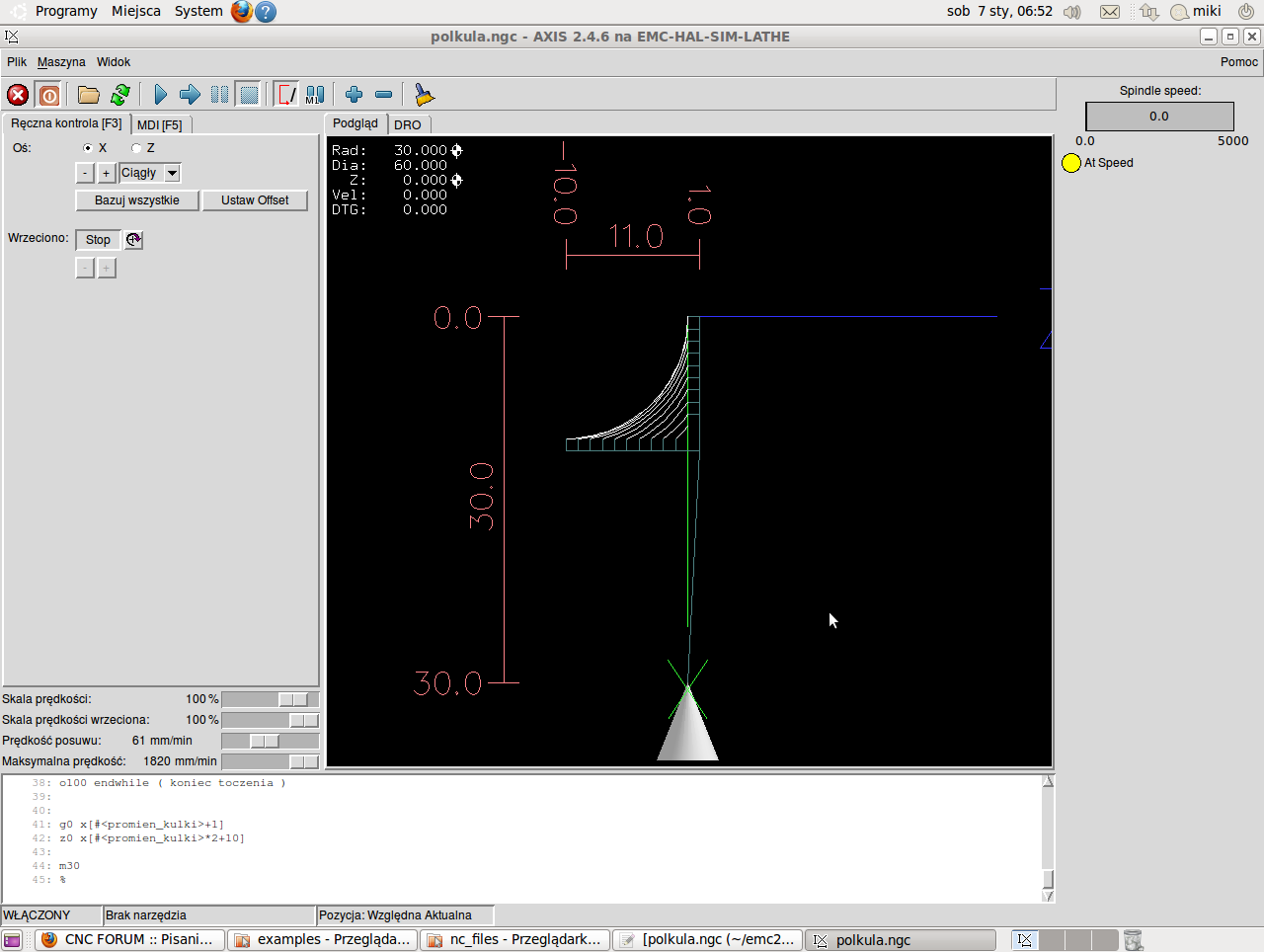
Task: Toggle the machine power button
Action: (48, 95)
